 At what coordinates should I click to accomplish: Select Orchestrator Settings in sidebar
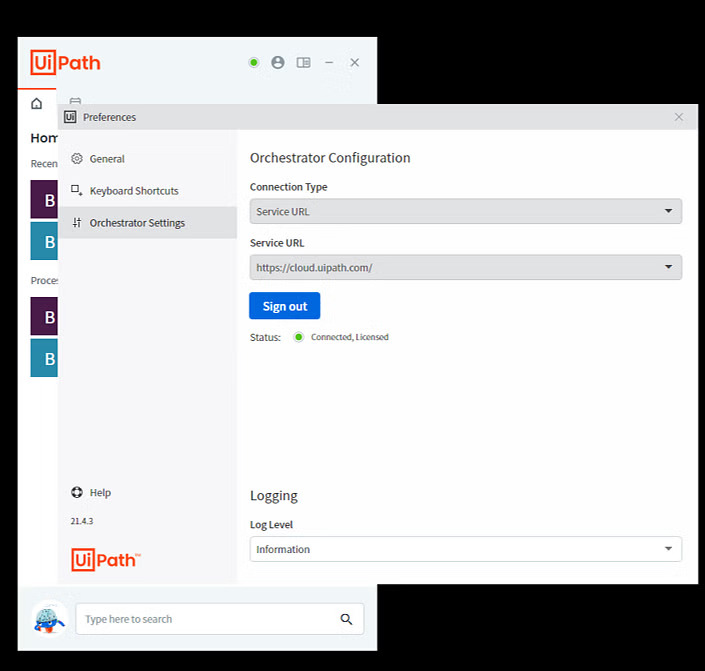coord(147,223)
